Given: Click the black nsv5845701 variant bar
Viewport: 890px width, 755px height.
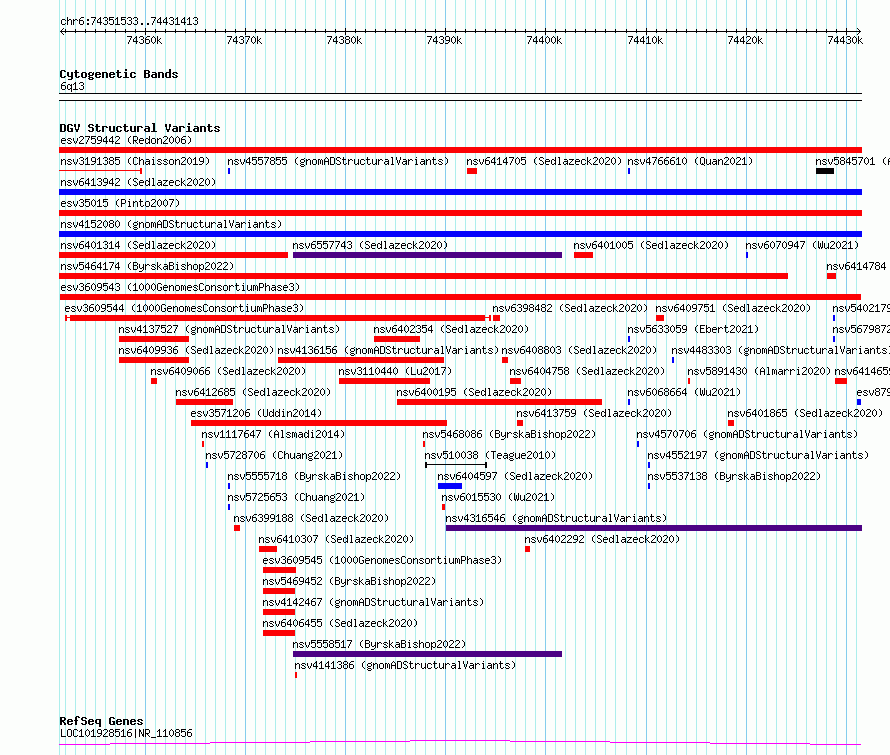Looking at the screenshot, I should (x=825, y=171).
